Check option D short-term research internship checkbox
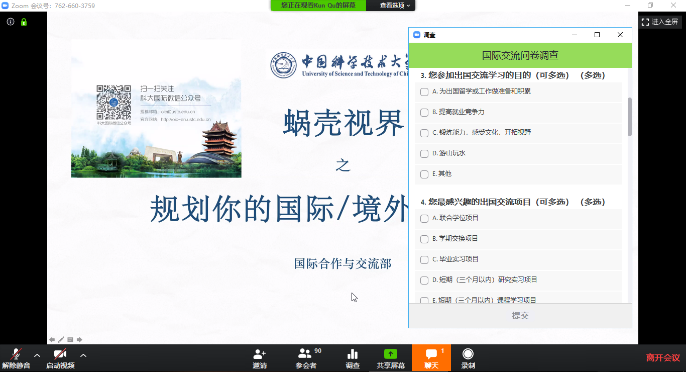 pyautogui.click(x=424, y=280)
